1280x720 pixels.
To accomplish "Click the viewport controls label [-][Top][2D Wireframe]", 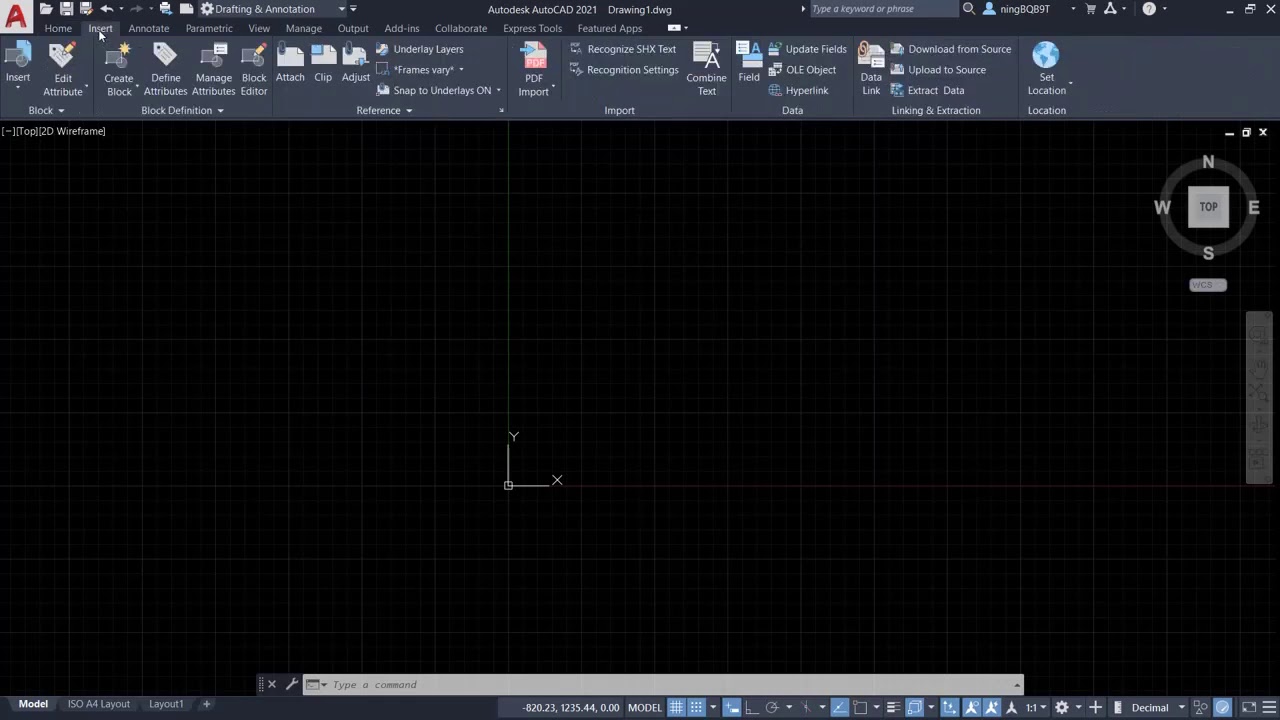I will [x=54, y=131].
